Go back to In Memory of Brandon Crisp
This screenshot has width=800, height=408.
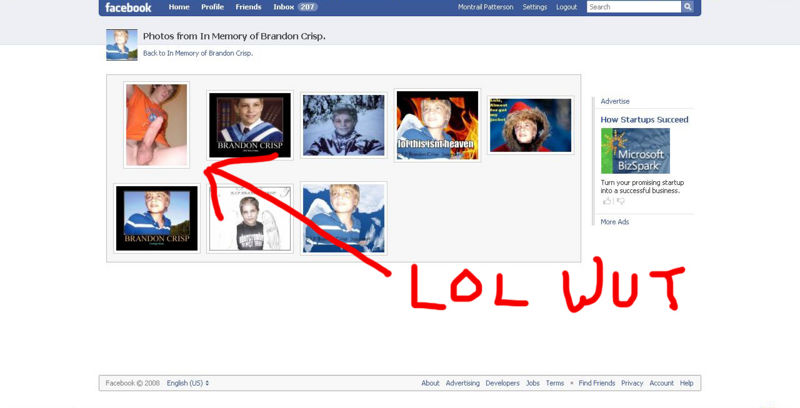pos(198,53)
